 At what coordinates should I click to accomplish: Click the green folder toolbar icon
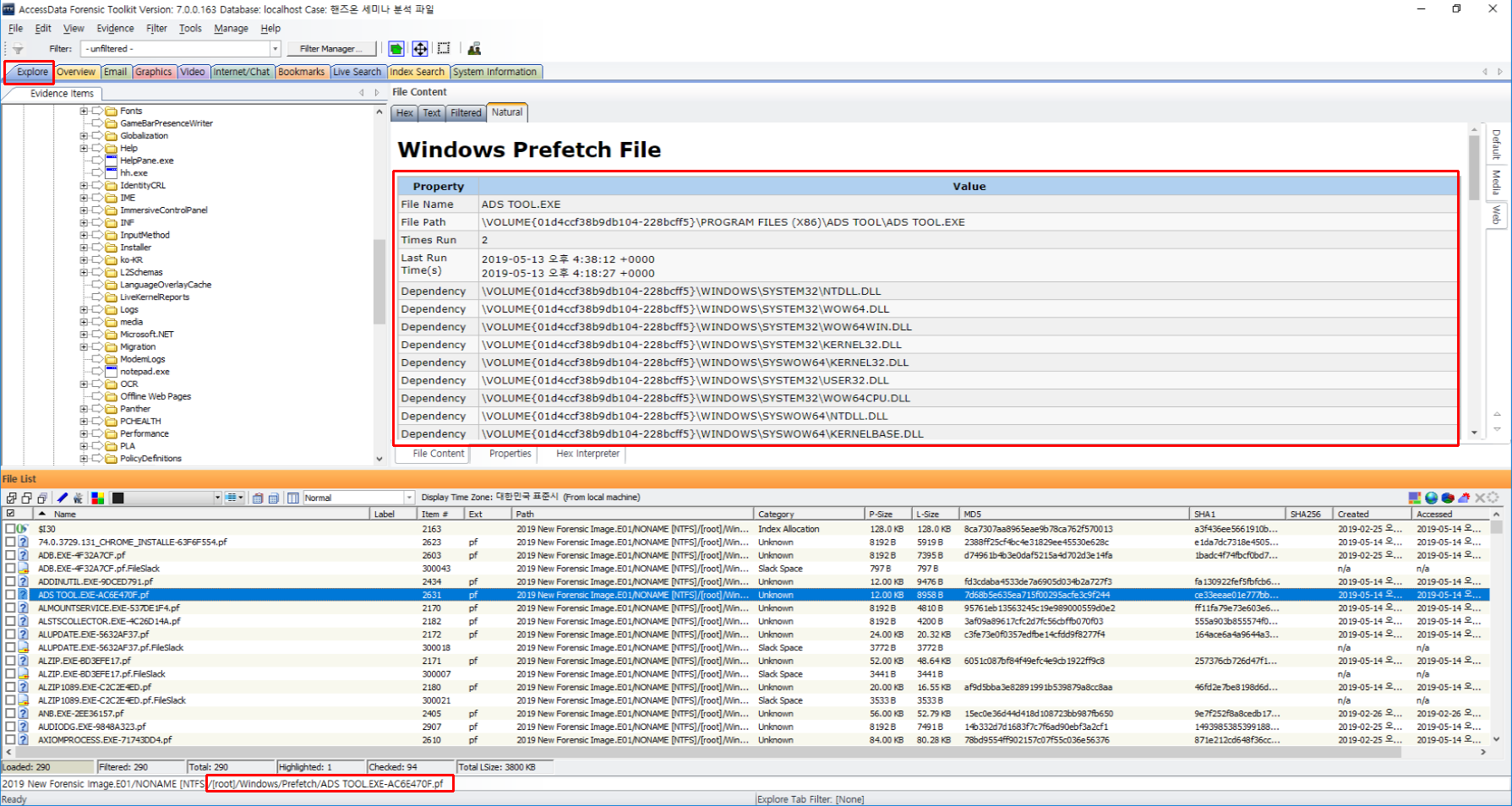[x=396, y=49]
